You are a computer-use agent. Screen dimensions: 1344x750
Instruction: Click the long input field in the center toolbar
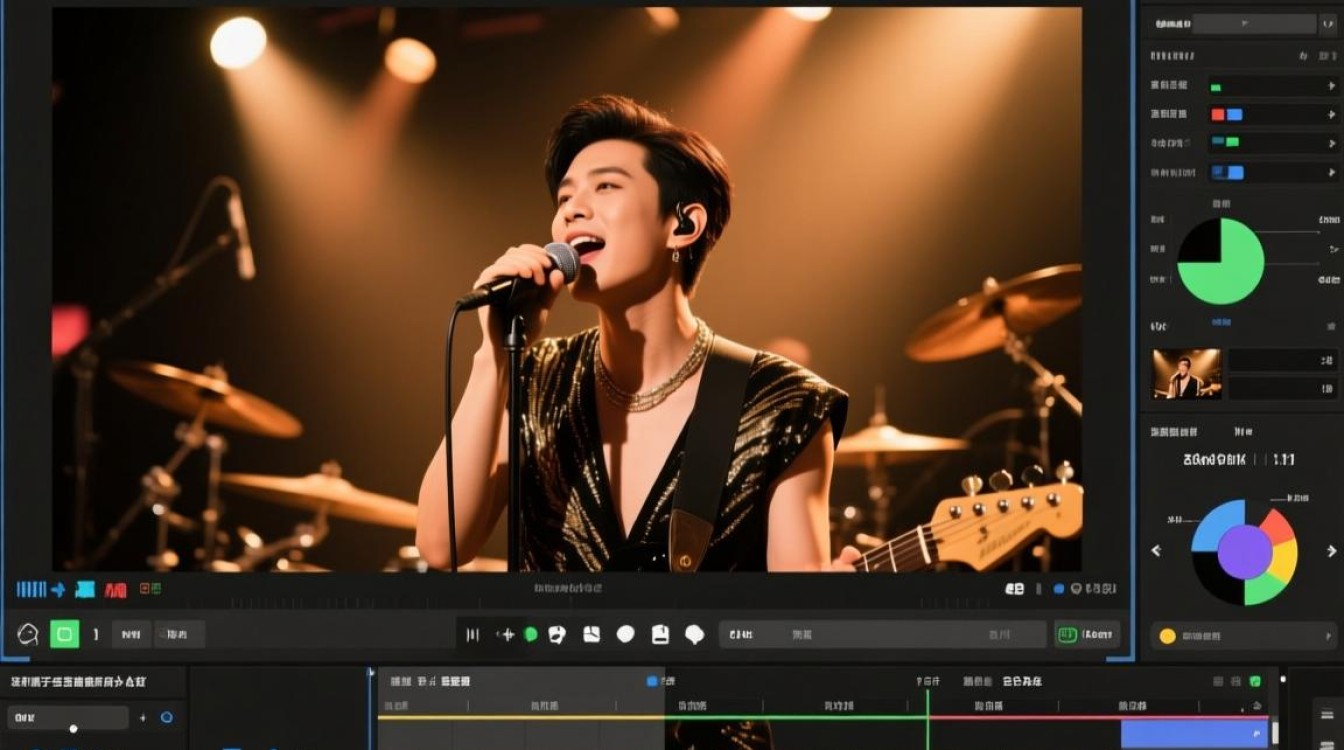(882, 634)
